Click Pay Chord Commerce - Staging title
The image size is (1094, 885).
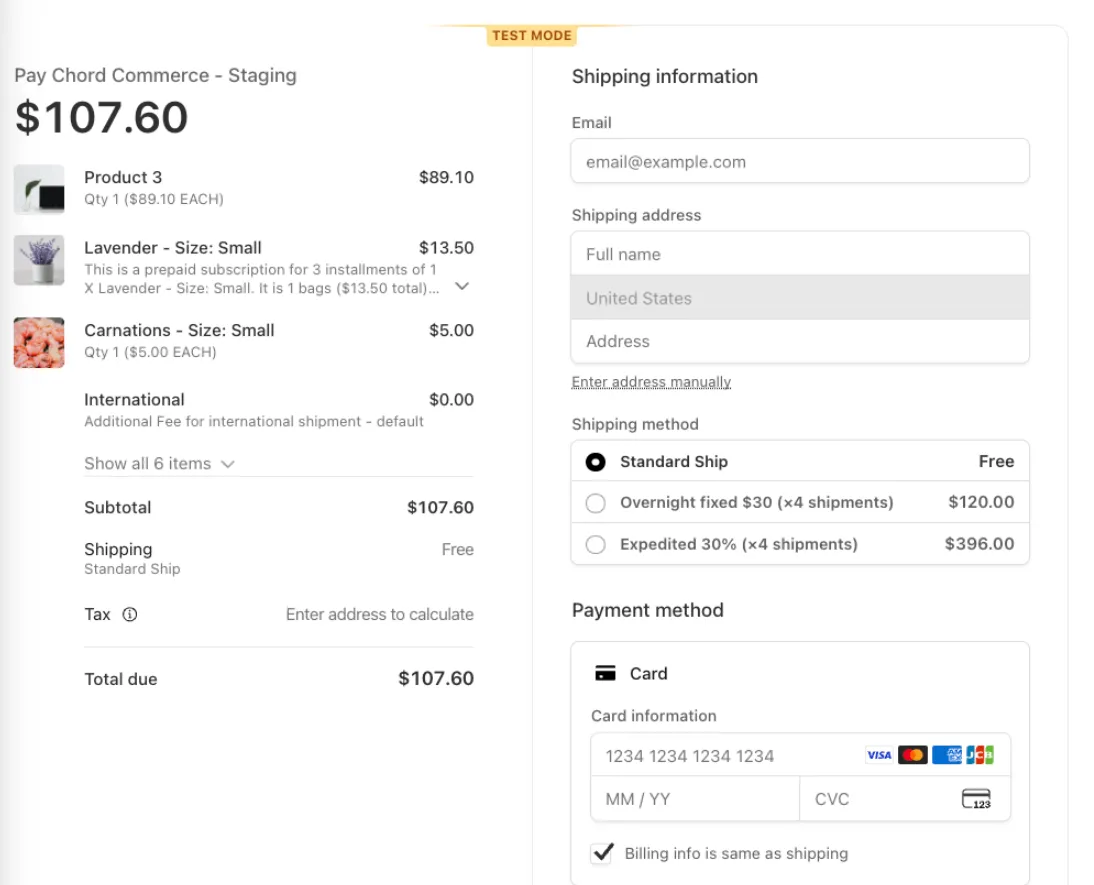(156, 75)
